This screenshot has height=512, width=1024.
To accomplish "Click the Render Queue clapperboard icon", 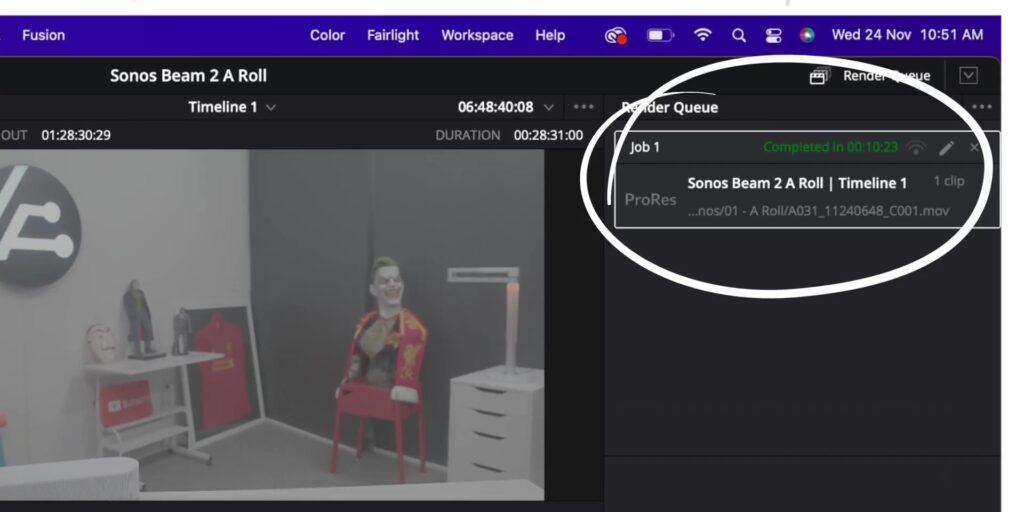I will pos(820,76).
